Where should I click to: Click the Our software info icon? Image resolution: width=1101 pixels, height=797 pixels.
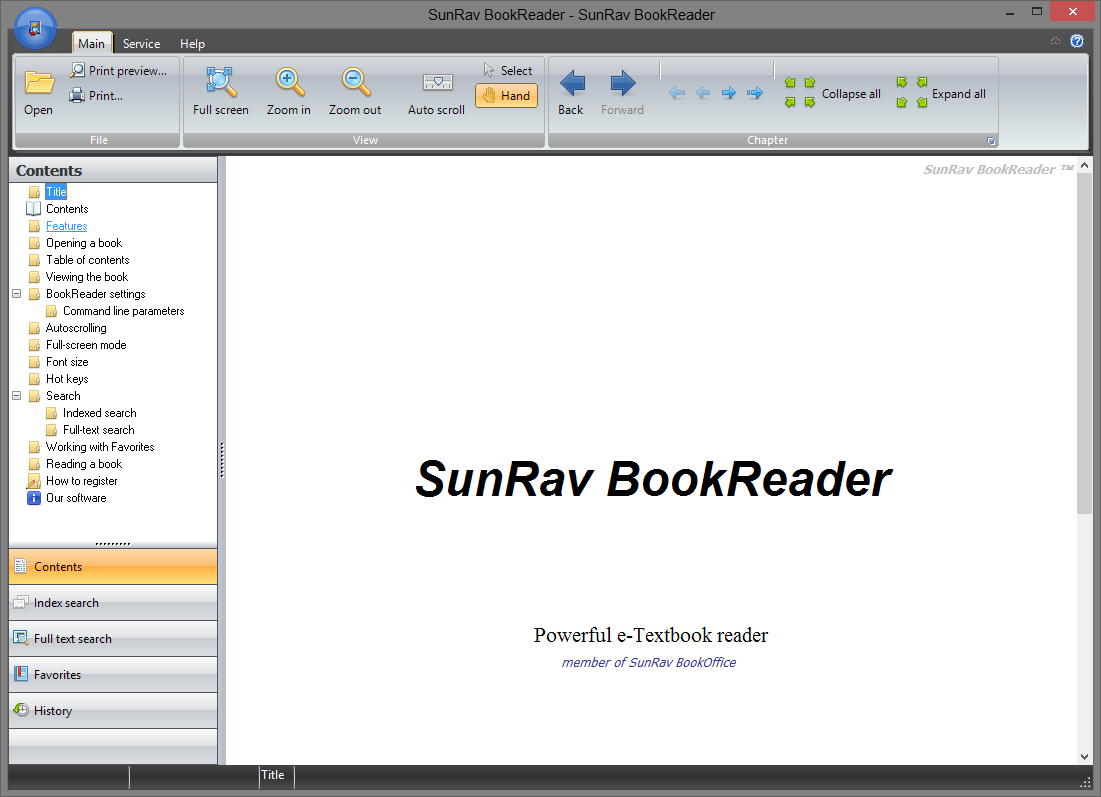pyautogui.click(x=34, y=498)
